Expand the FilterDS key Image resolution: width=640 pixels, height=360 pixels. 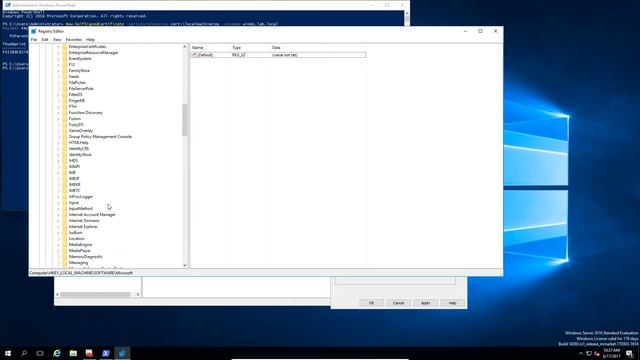[58, 95]
